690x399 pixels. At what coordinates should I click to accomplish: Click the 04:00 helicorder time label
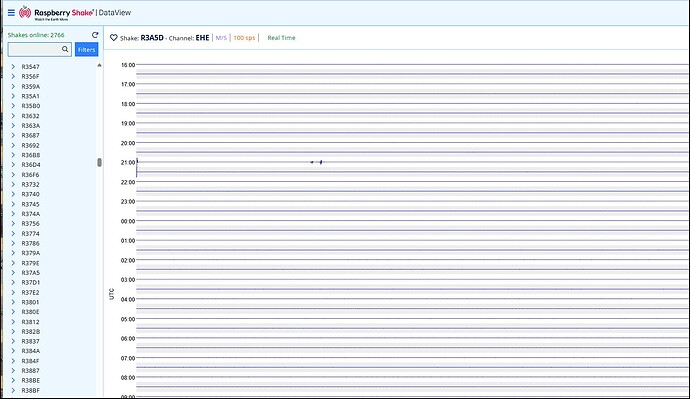(x=128, y=300)
